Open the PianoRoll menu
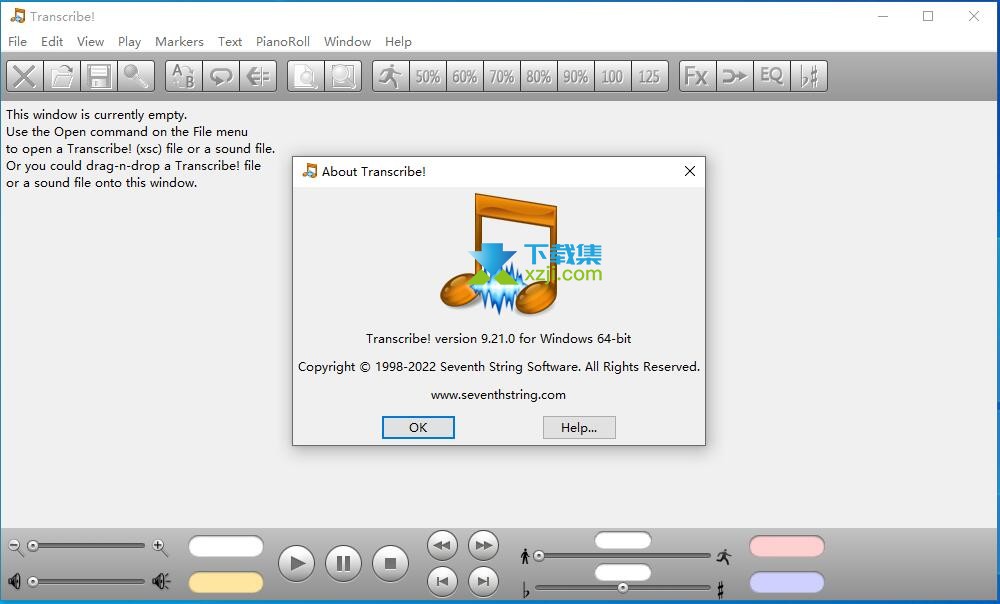The height and width of the screenshot is (604, 1000). click(283, 41)
